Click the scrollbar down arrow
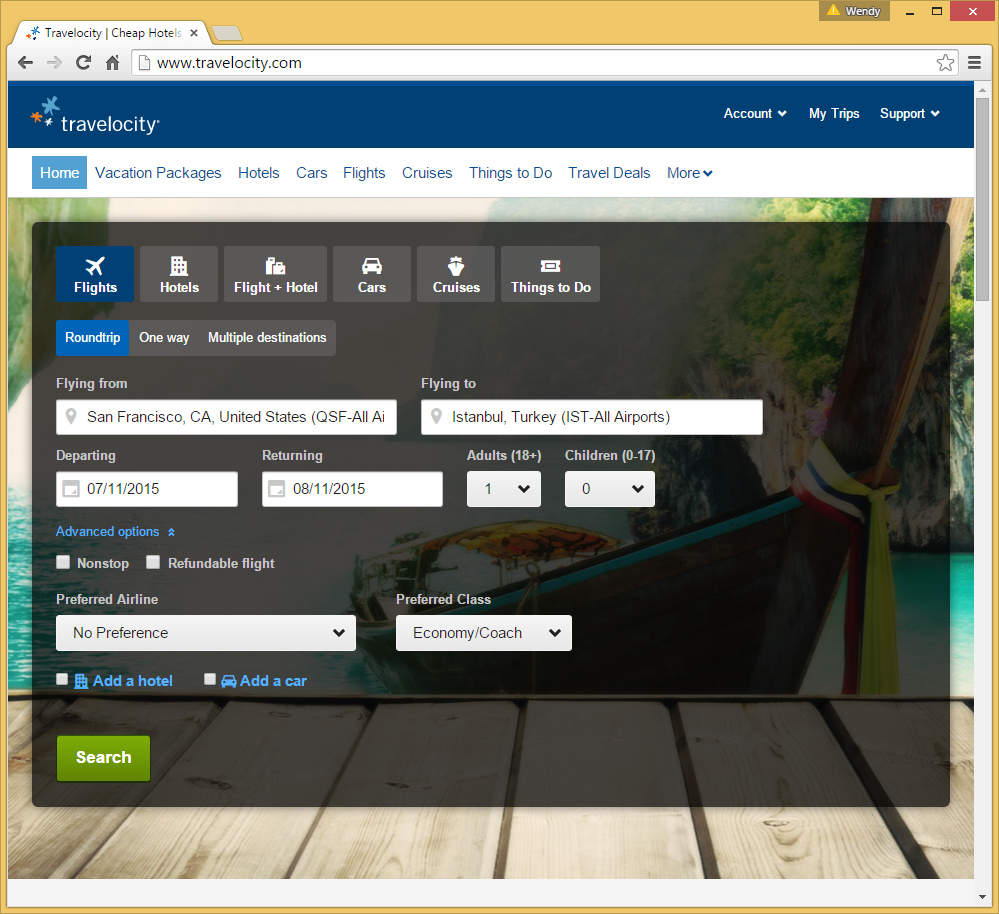Image resolution: width=999 pixels, height=914 pixels. (982, 897)
